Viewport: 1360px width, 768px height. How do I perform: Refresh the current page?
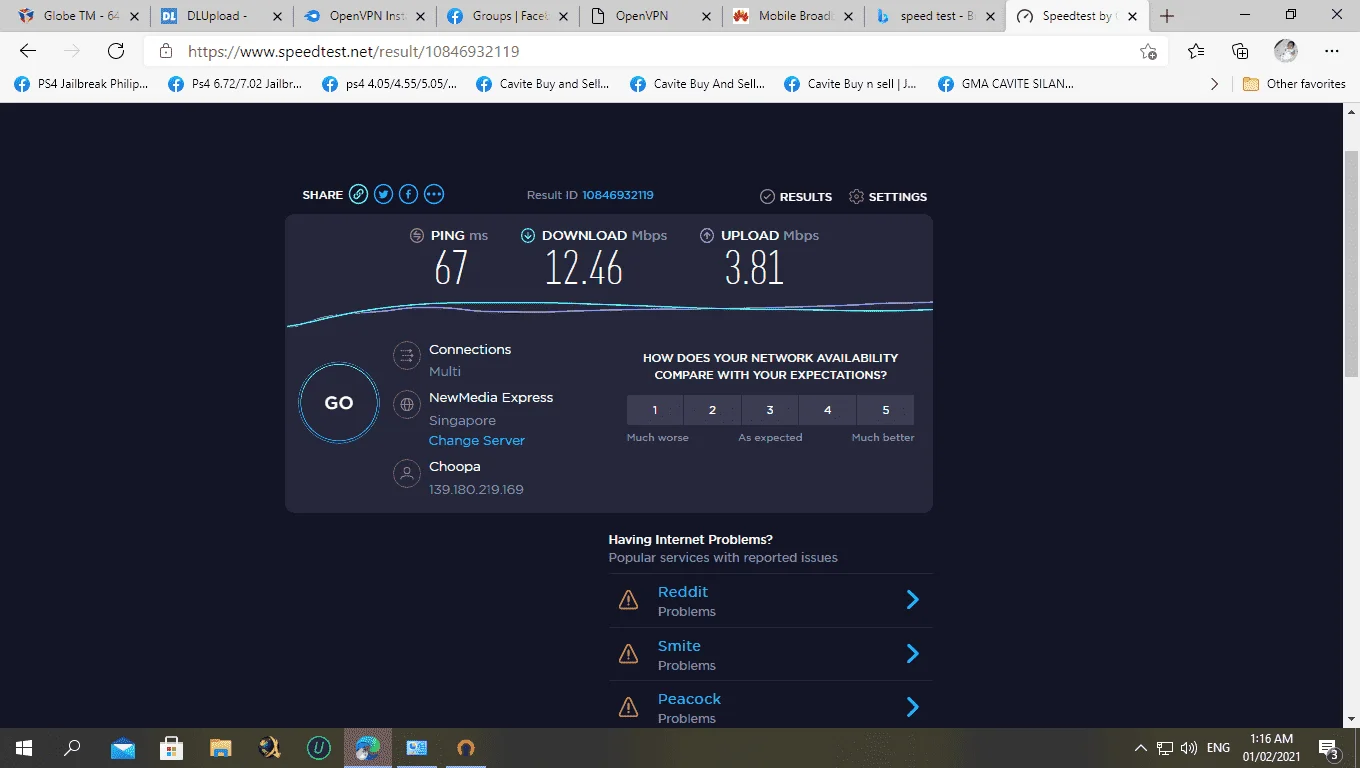point(116,51)
